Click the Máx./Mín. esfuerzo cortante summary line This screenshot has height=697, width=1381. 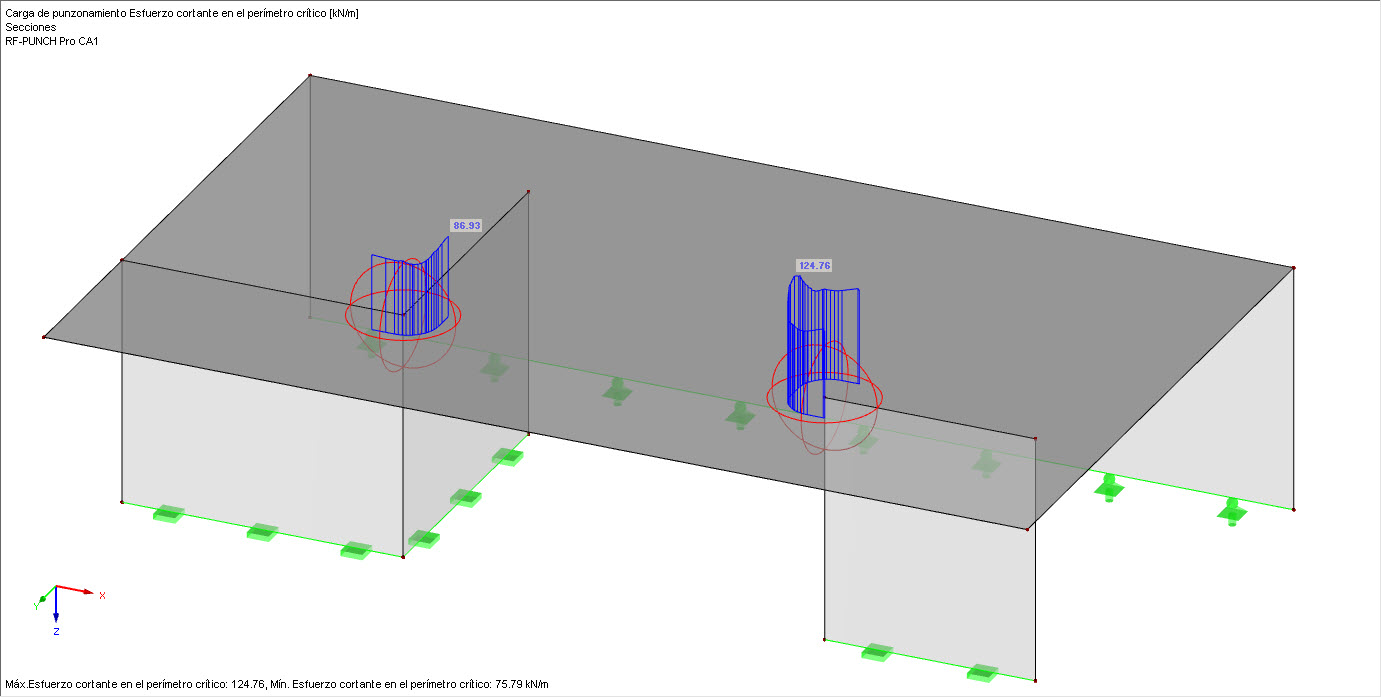coord(277,685)
